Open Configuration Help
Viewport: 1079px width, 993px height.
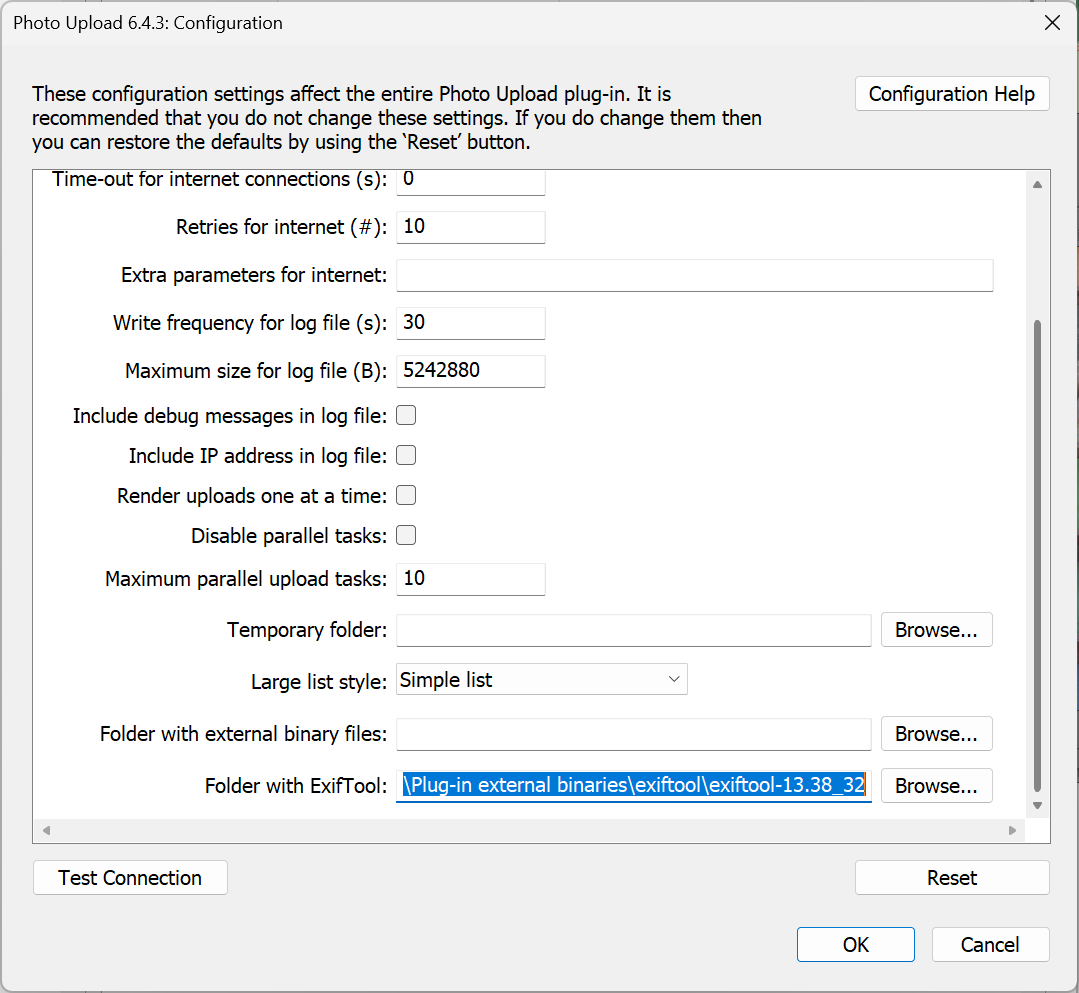pos(951,94)
